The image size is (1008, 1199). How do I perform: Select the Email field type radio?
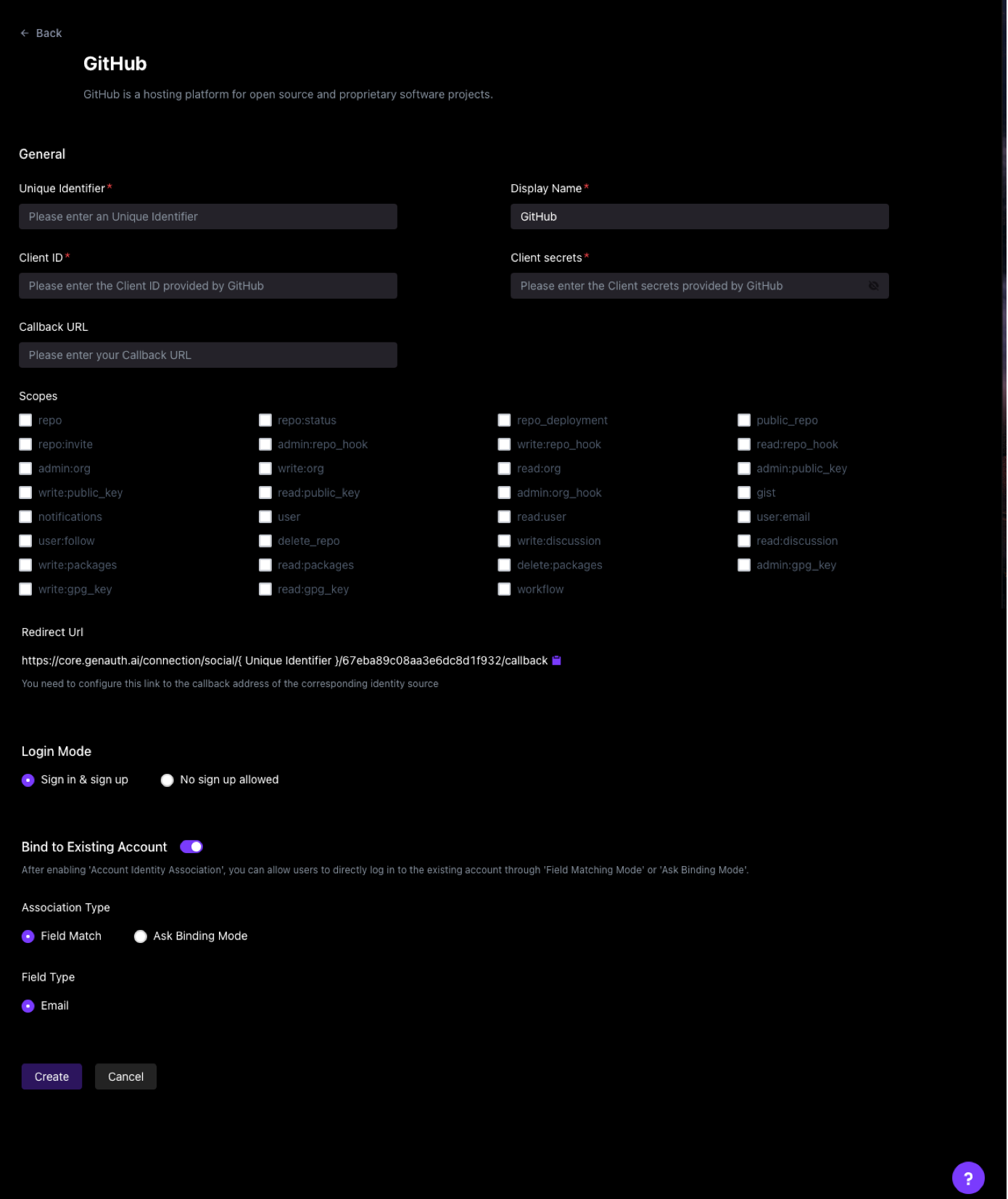[x=28, y=1007]
